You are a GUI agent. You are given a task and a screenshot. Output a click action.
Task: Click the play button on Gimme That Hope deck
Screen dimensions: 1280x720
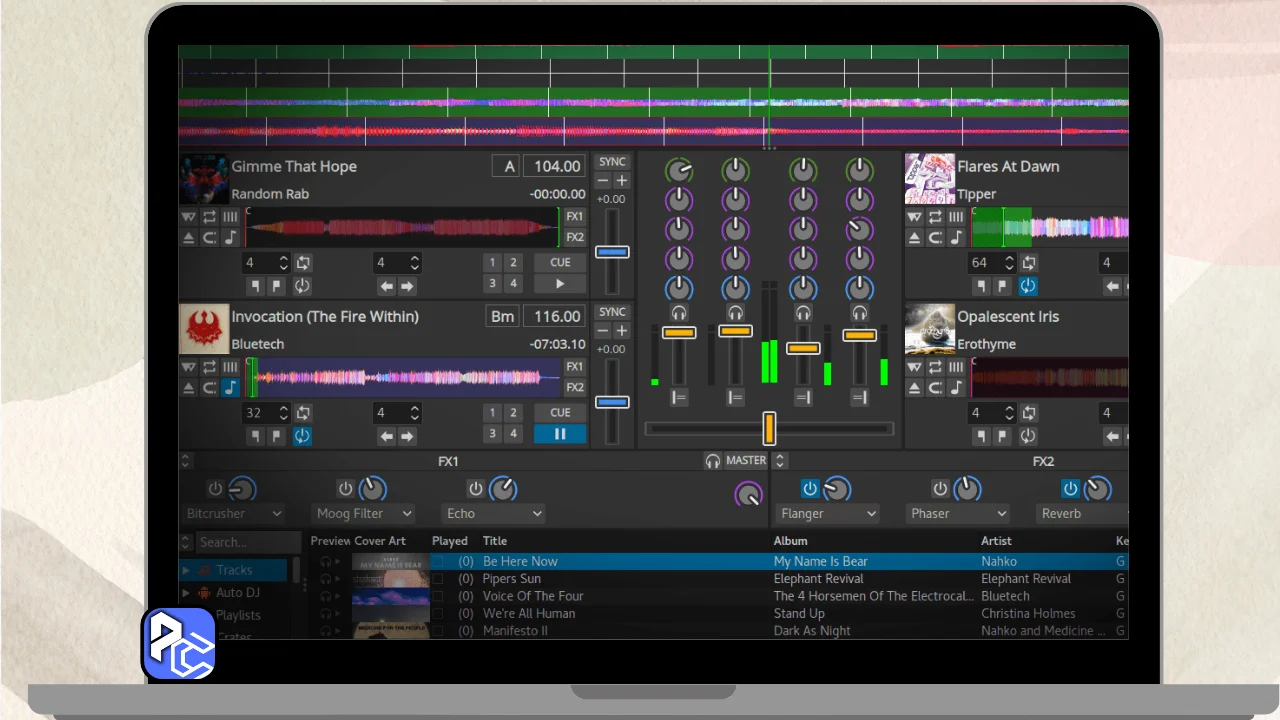pos(560,284)
